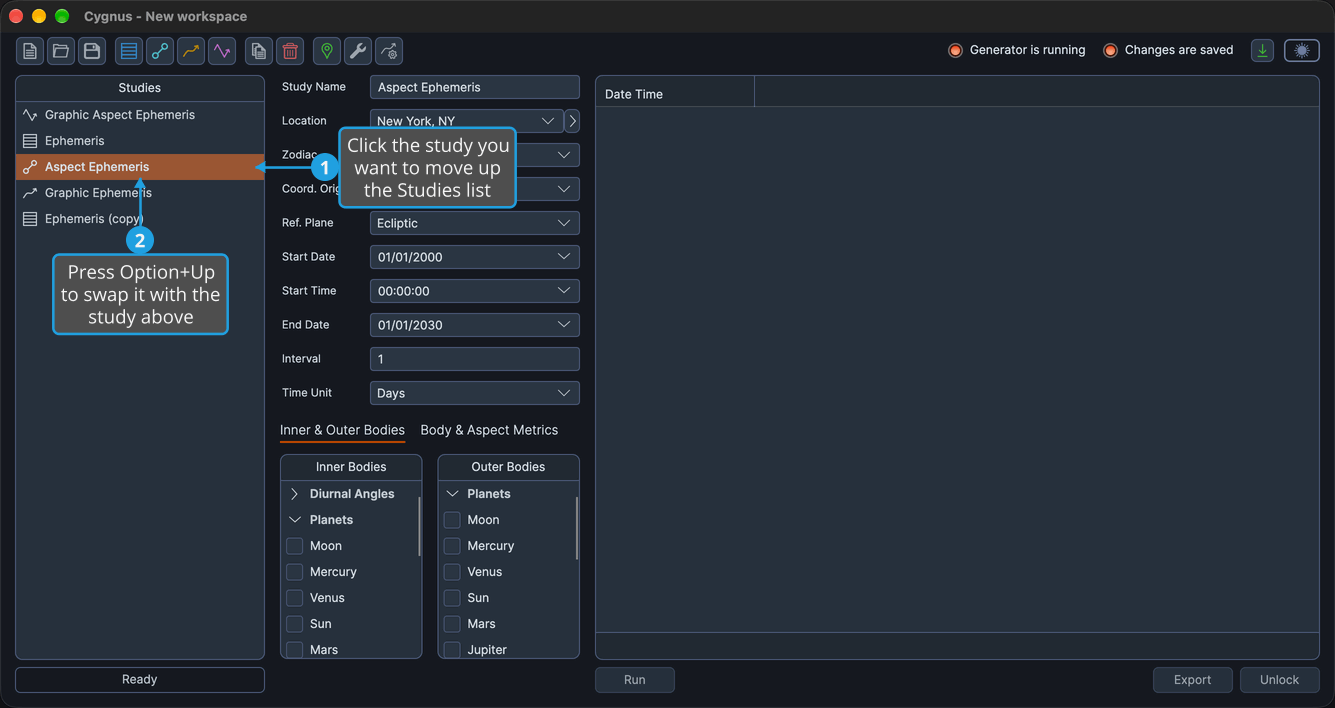The image size is (1335, 708).
Task: Open the Start Date picker dropdown
Action: click(564, 257)
